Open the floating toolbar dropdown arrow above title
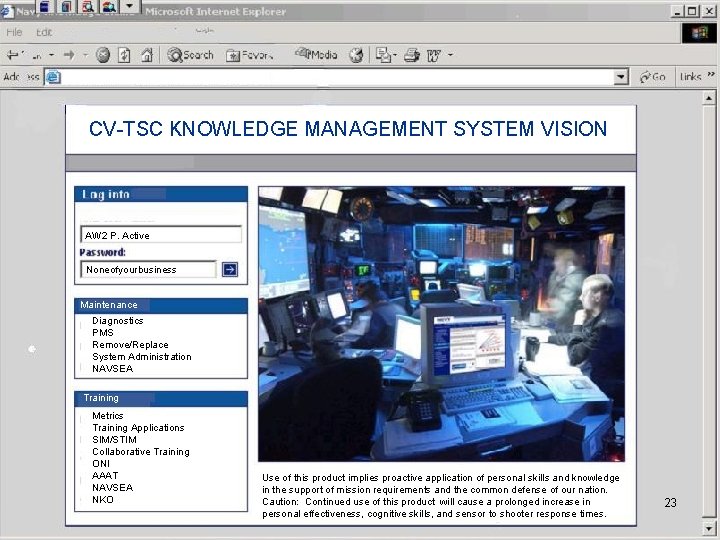 click(x=130, y=6)
